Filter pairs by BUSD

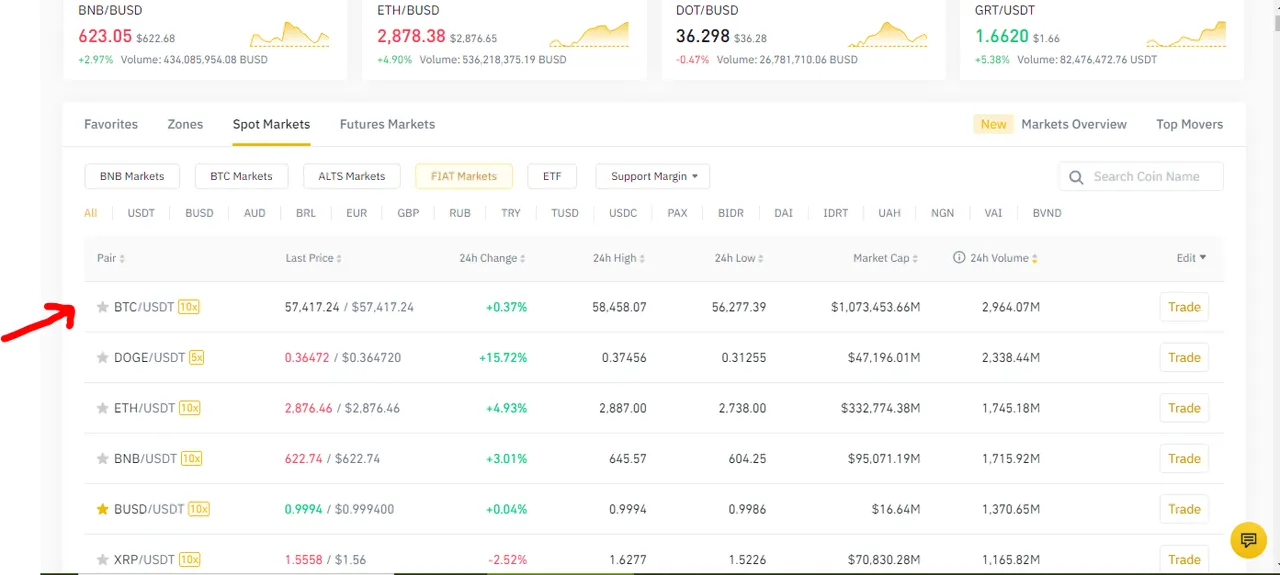pyautogui.click(x=199, y=213)
